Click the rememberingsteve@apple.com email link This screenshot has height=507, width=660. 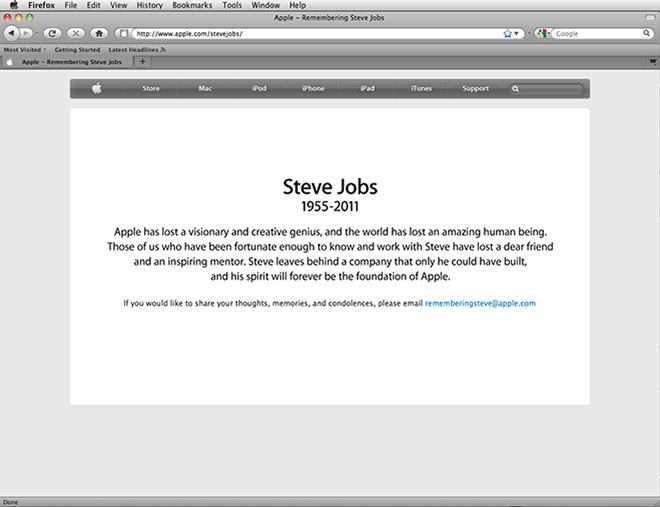(480, 303)
